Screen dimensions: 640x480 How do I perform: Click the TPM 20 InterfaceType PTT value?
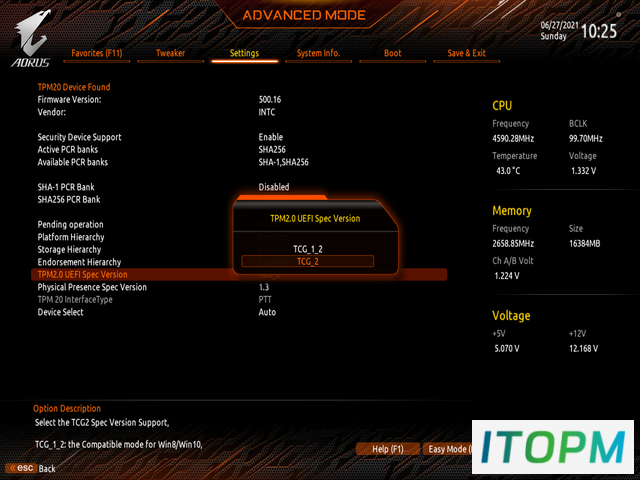pos(265,300)
